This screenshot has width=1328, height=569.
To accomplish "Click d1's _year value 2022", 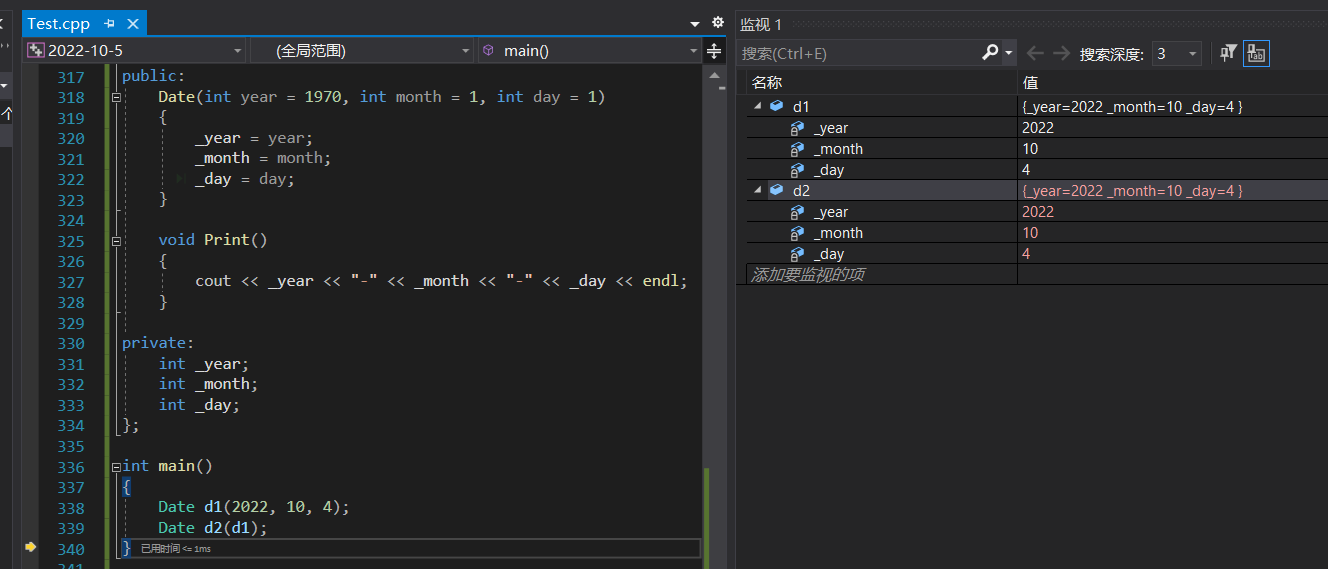I will pyautogui.click(x=1038, y=127).
